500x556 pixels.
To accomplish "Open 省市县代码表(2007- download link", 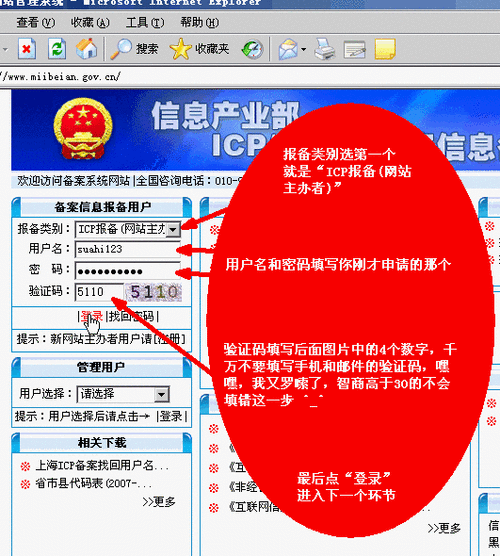I will point(94,483).
